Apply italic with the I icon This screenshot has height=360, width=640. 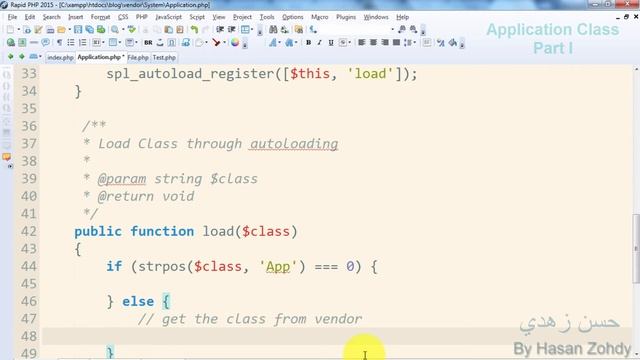320,42
